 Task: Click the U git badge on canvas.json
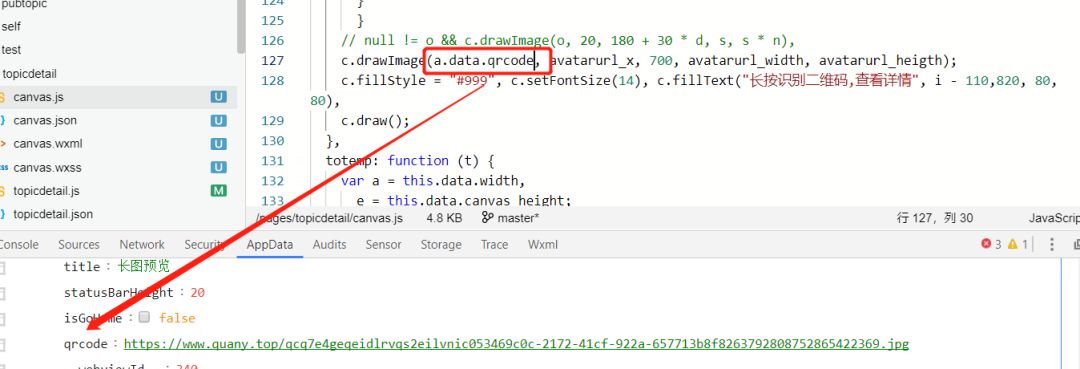[218, 120]
